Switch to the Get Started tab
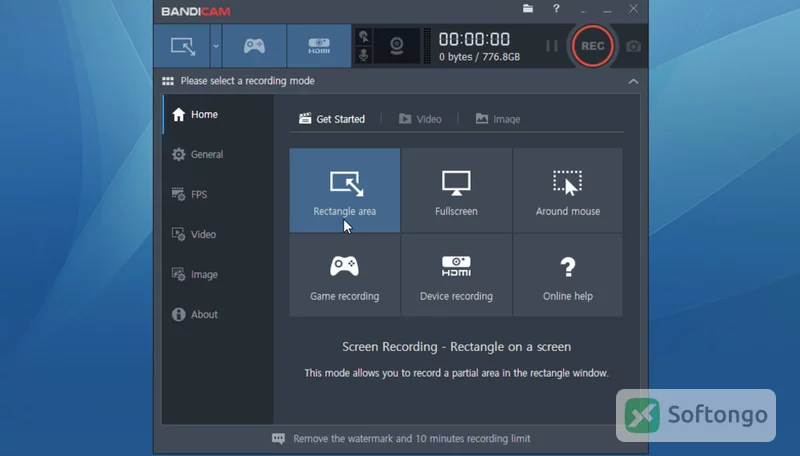800x456 pixels. (332, 119)
